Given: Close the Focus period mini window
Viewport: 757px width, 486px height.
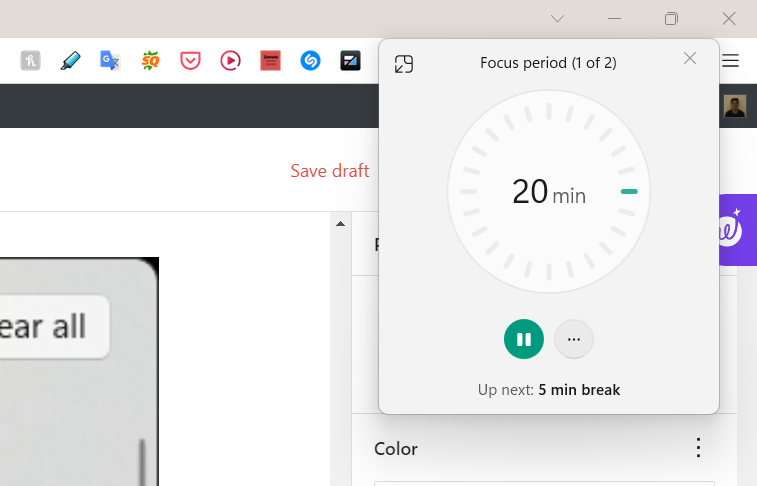Looking at the screenshot, I should (690, 58).
